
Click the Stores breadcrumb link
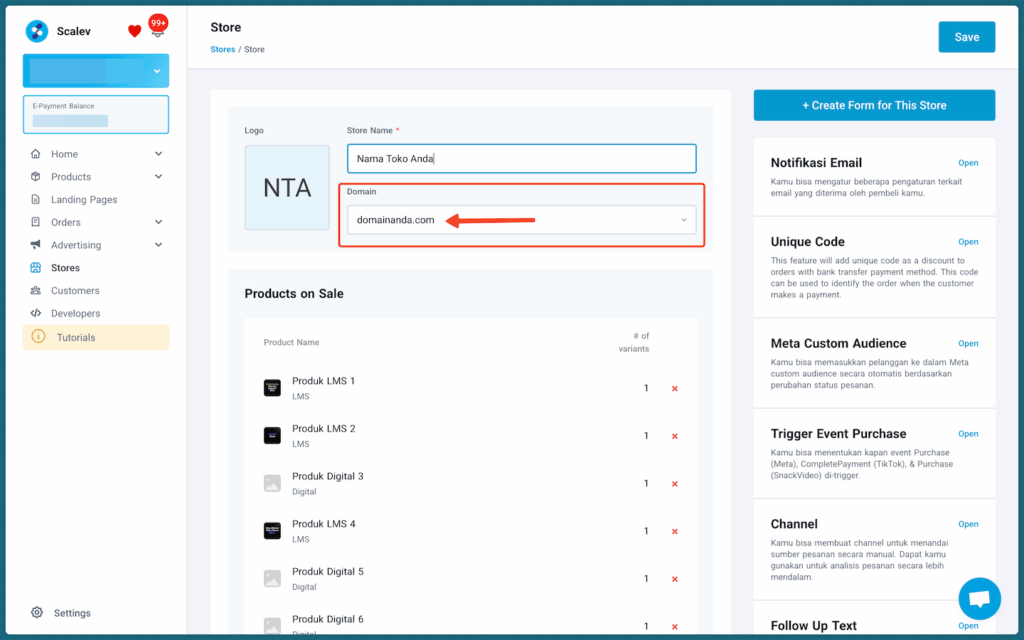pyautogui.click(x=222, y=49)
